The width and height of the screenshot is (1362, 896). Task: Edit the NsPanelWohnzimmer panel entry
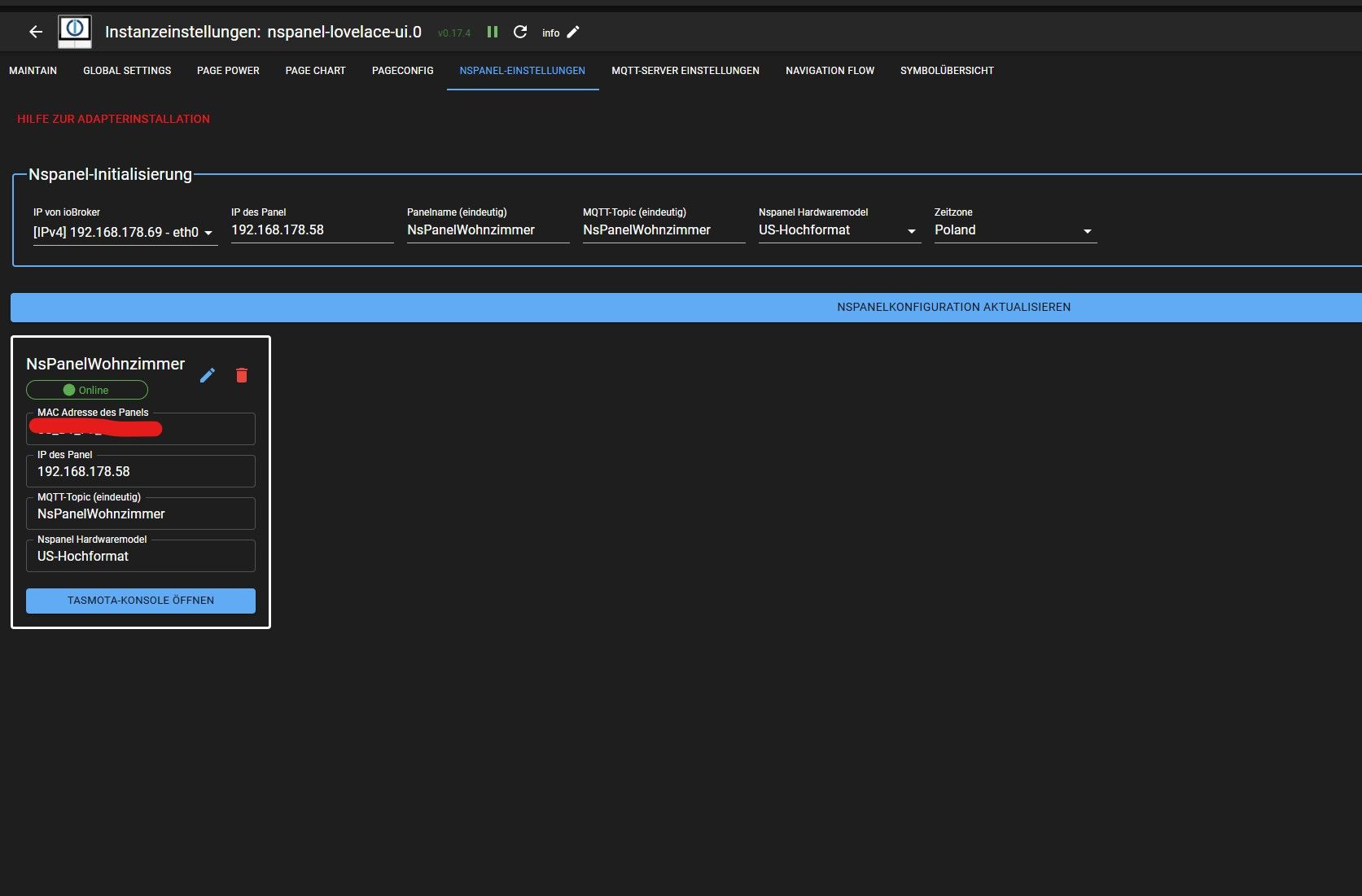208,375
